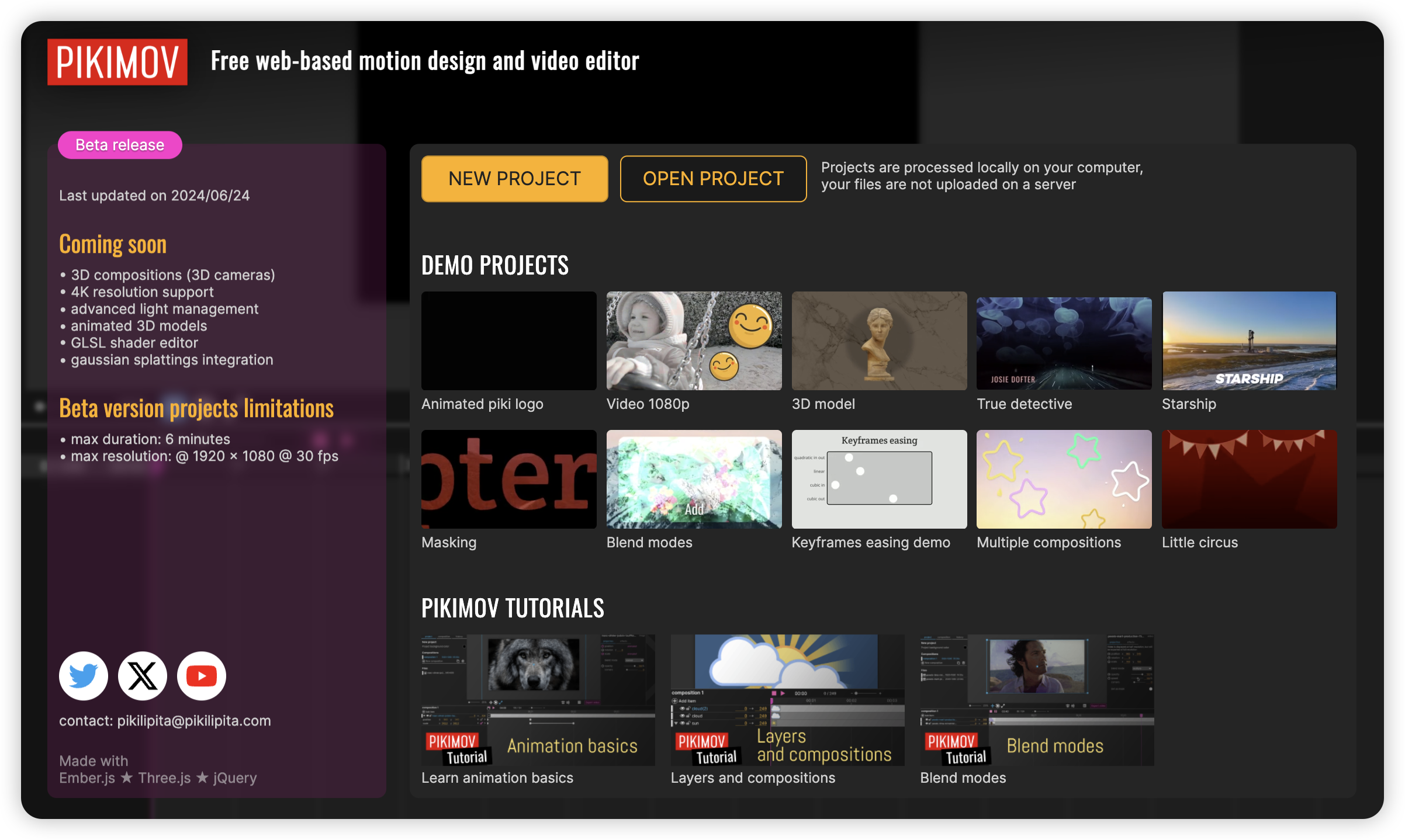Launch the Little circus demo project
Image resolution: width=1405 pixels, height=840 pixels.
(x=1249, y=479)
